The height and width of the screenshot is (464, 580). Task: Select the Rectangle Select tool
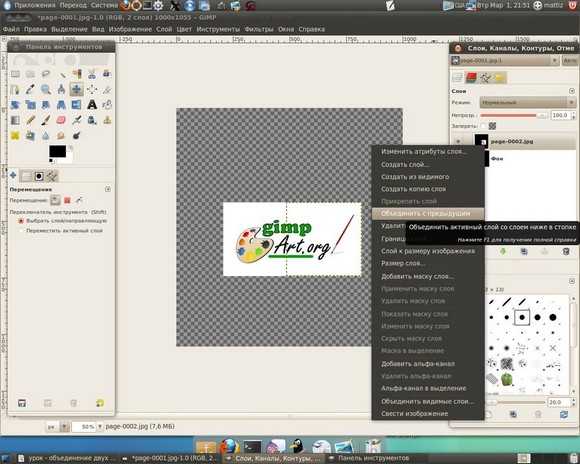(15, 74)
